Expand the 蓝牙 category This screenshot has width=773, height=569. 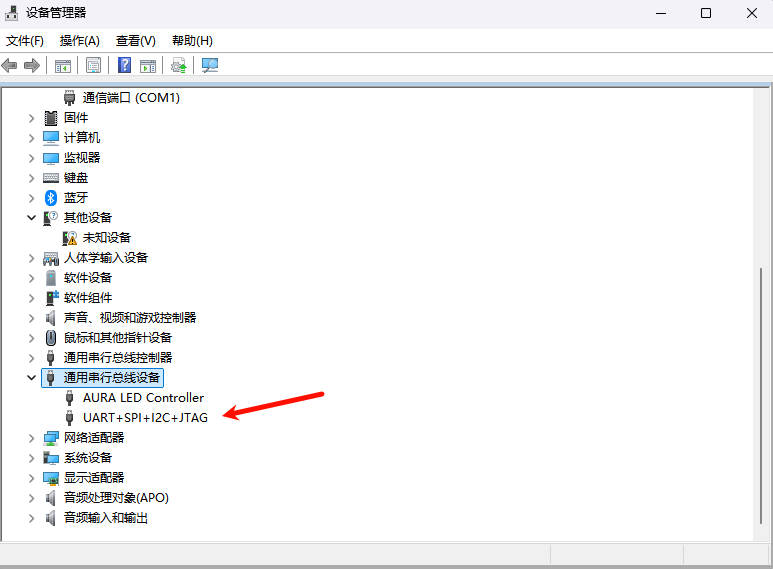click(32, 198)
